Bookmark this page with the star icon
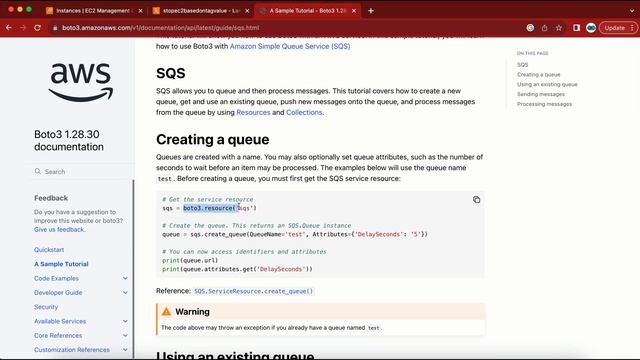Image resolution: width=640 pixels, height=360 pixels. click(x=559, y=28)
